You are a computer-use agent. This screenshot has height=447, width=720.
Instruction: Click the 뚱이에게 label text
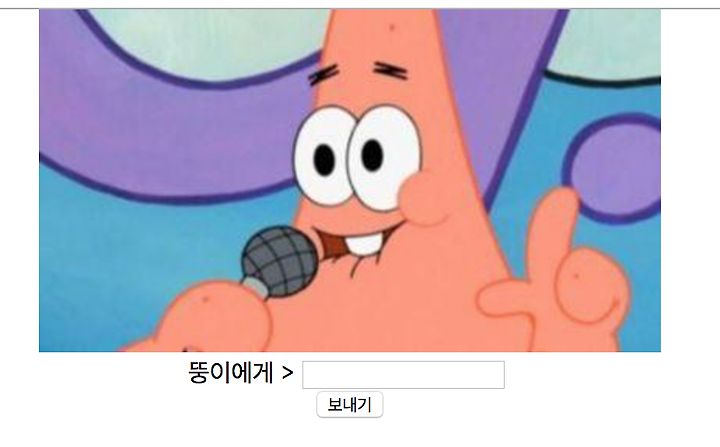click(x=231, y=372)
